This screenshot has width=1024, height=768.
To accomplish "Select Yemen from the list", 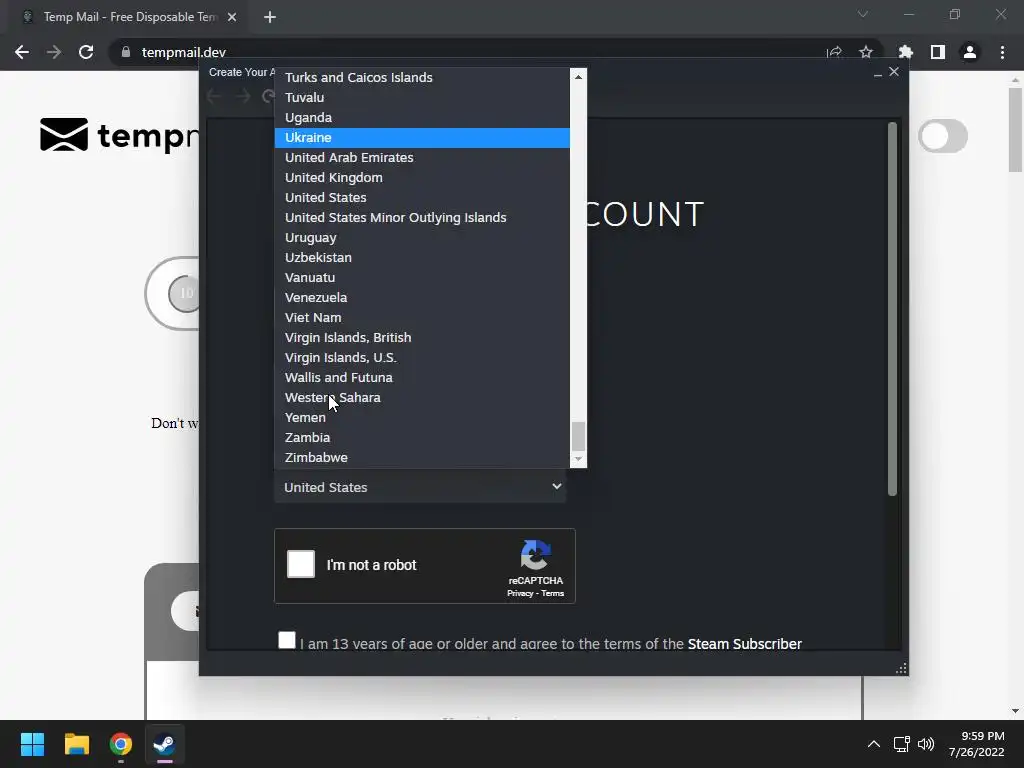I will (422, 417).
